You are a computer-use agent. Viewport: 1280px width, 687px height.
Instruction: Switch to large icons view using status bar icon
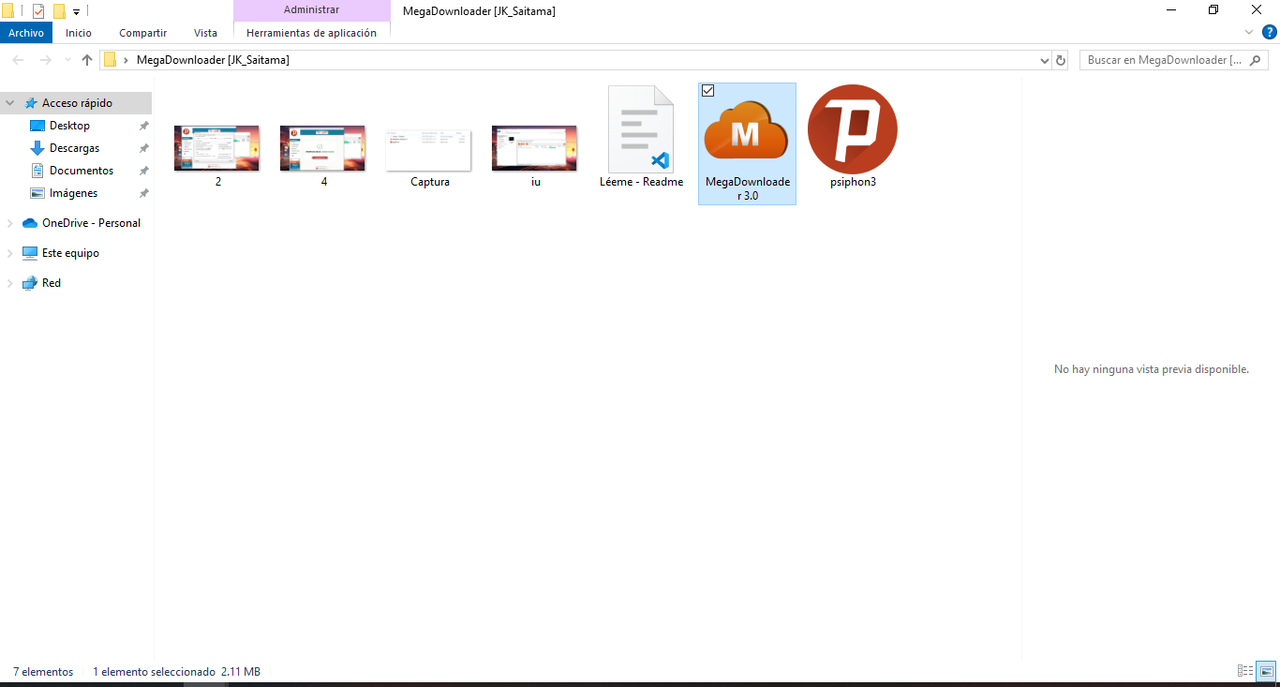pyautogui.click(x=1266, y=671)
